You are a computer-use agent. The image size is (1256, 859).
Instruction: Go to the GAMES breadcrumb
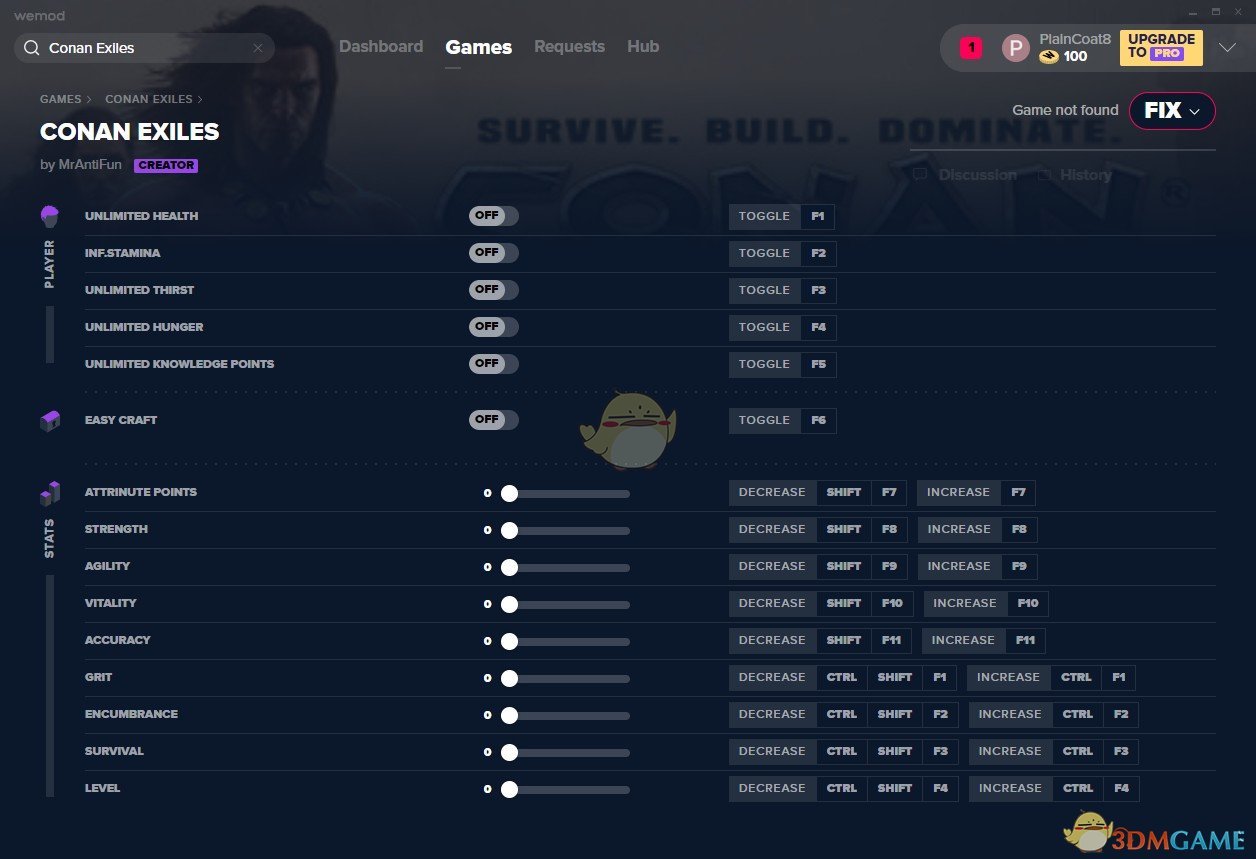point(61,99)
